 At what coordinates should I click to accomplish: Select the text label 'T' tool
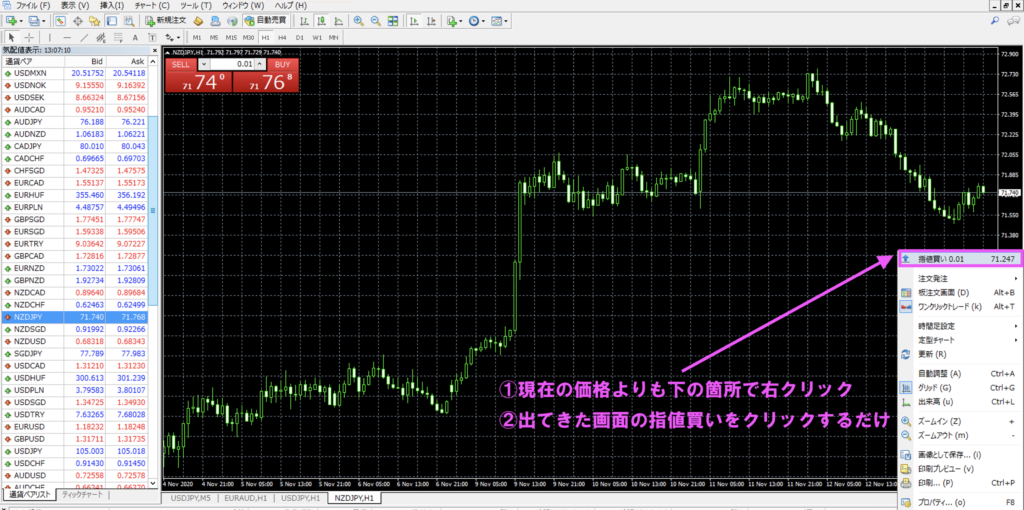pyautogui.click(x=153, y=37)
